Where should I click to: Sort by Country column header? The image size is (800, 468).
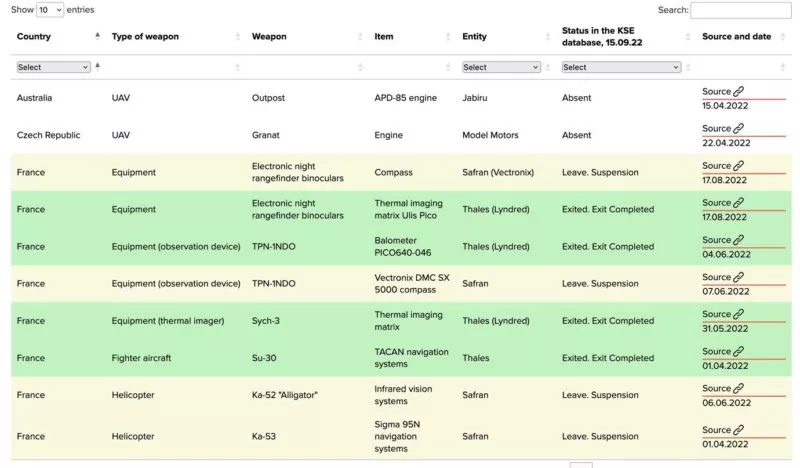(34, 36)
